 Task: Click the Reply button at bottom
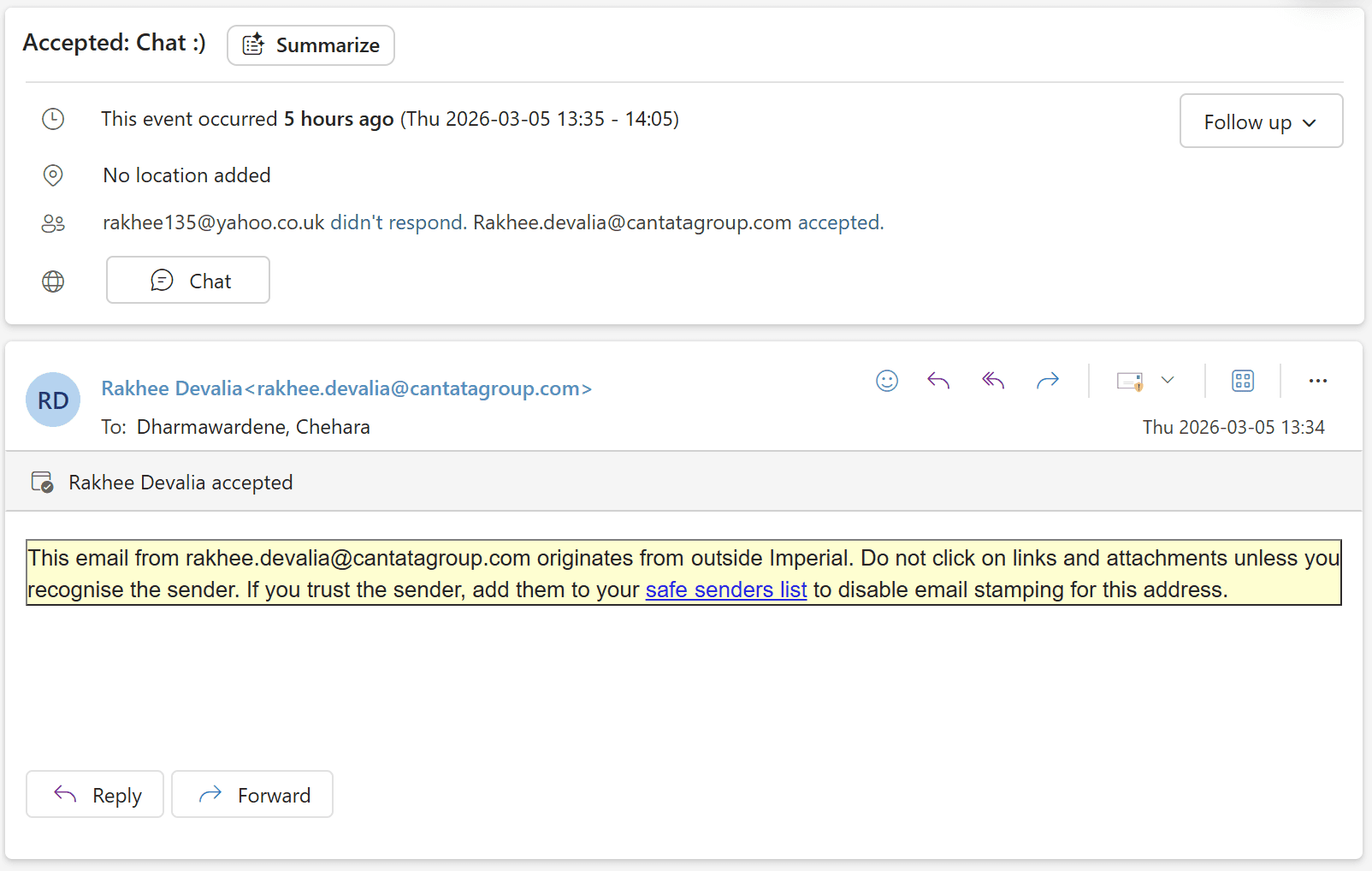(x=95, y=794)
